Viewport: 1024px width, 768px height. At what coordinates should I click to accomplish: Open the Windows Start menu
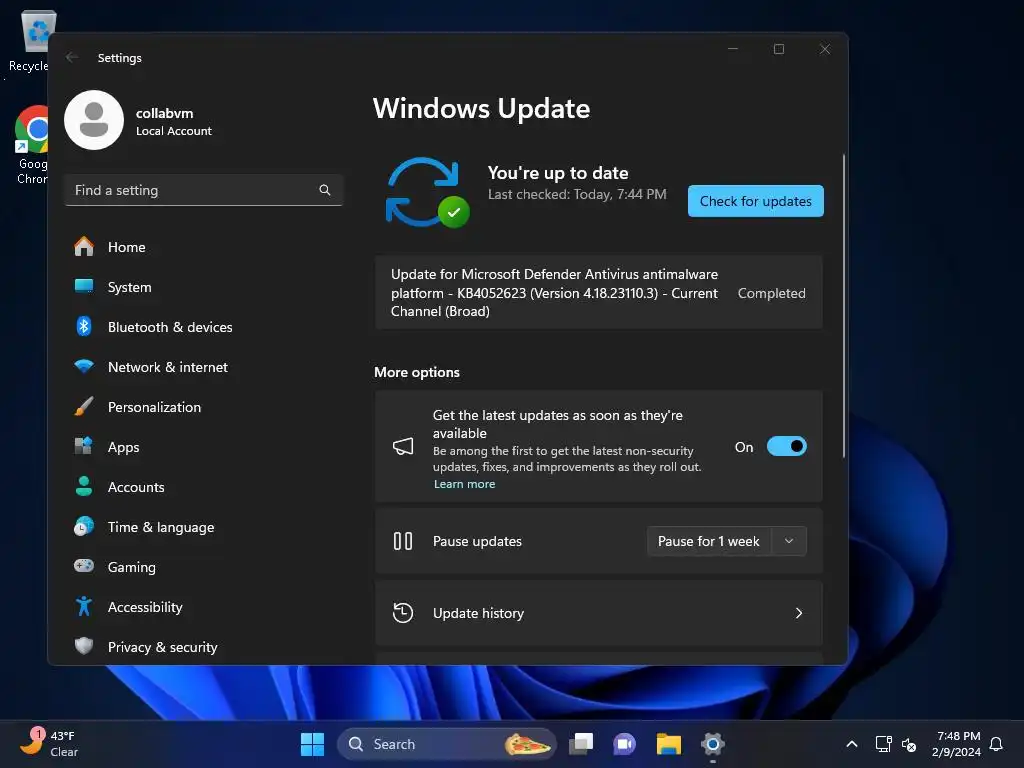(x=312, y=744)
